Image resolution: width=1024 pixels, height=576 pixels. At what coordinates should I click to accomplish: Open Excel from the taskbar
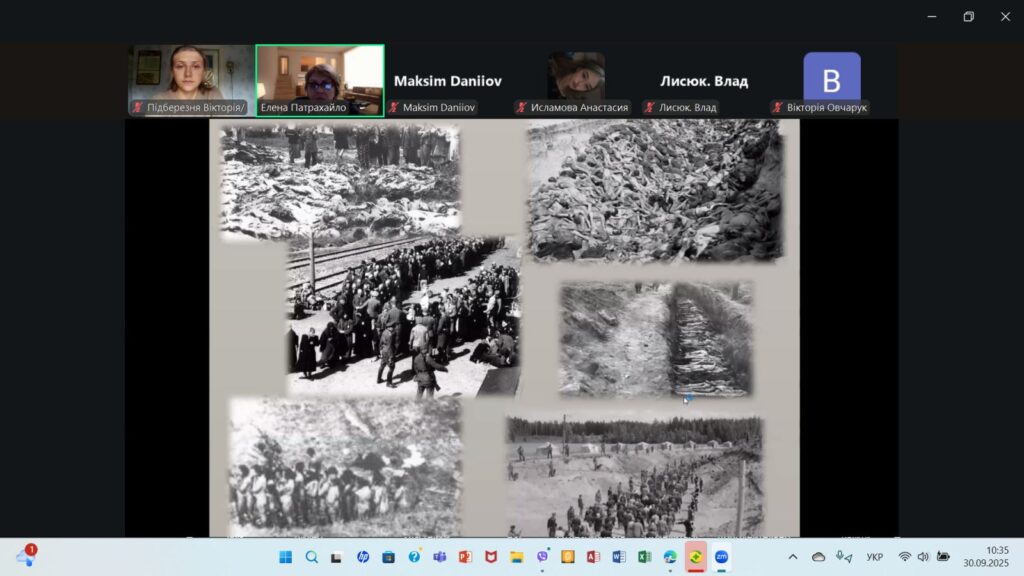click(644, 557)
